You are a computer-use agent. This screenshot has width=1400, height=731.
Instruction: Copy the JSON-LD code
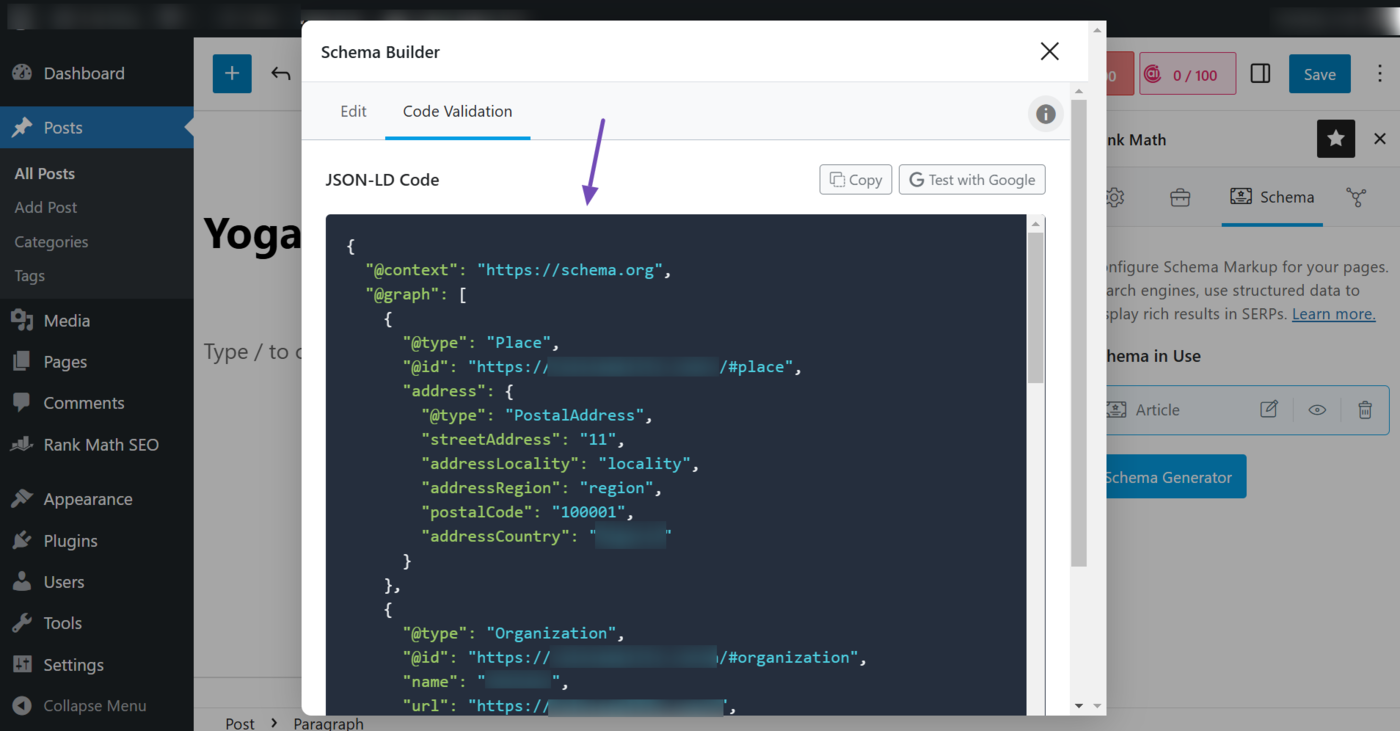tap(855, 180)
